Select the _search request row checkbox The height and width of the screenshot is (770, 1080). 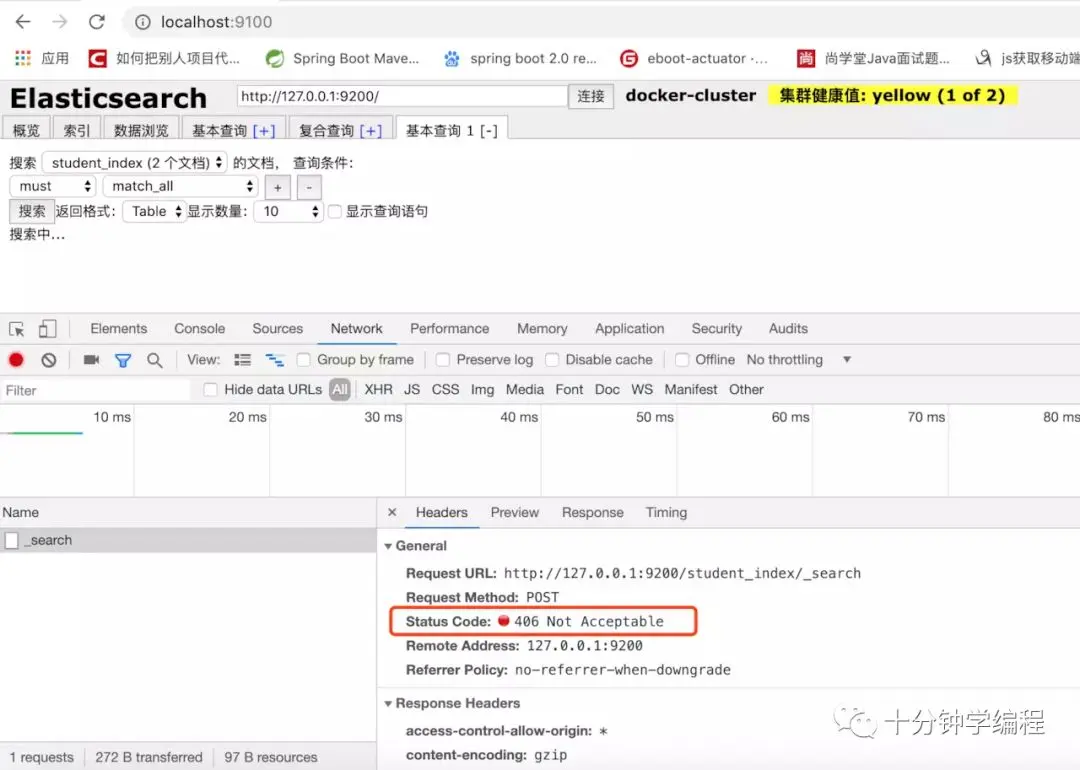(x=12, y=541)
